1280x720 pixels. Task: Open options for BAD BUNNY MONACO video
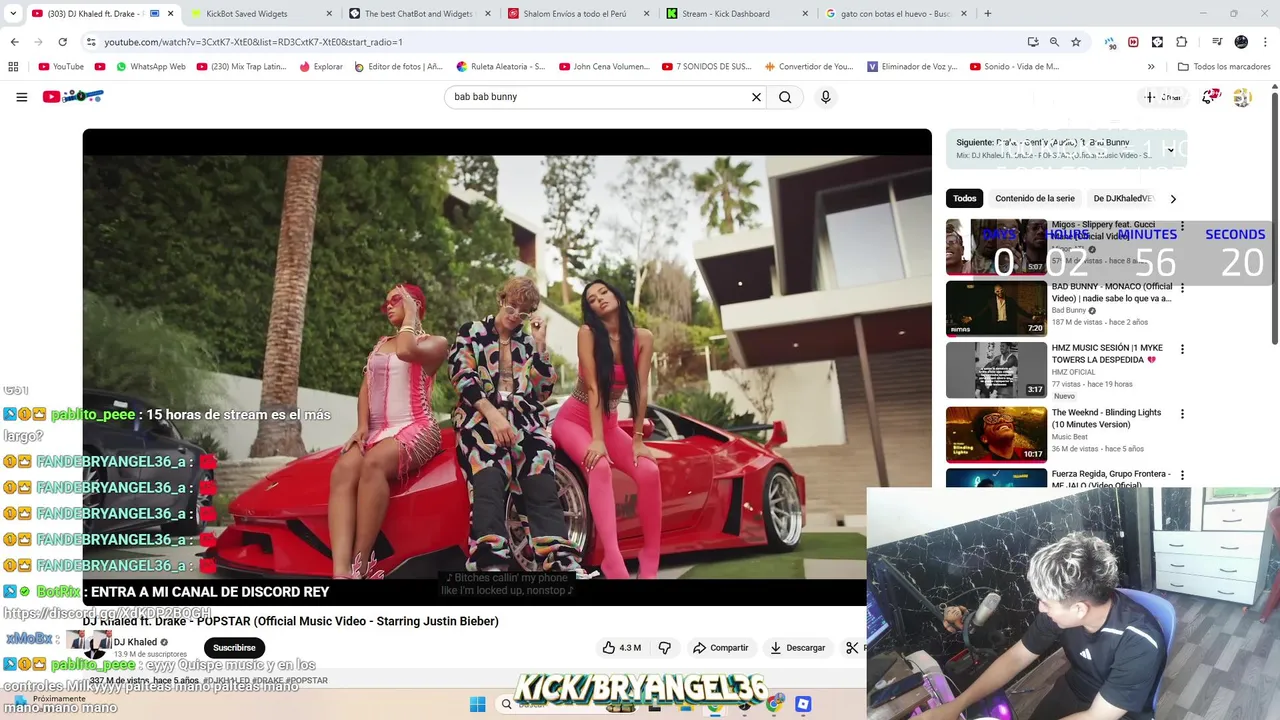pos(1182,288)
